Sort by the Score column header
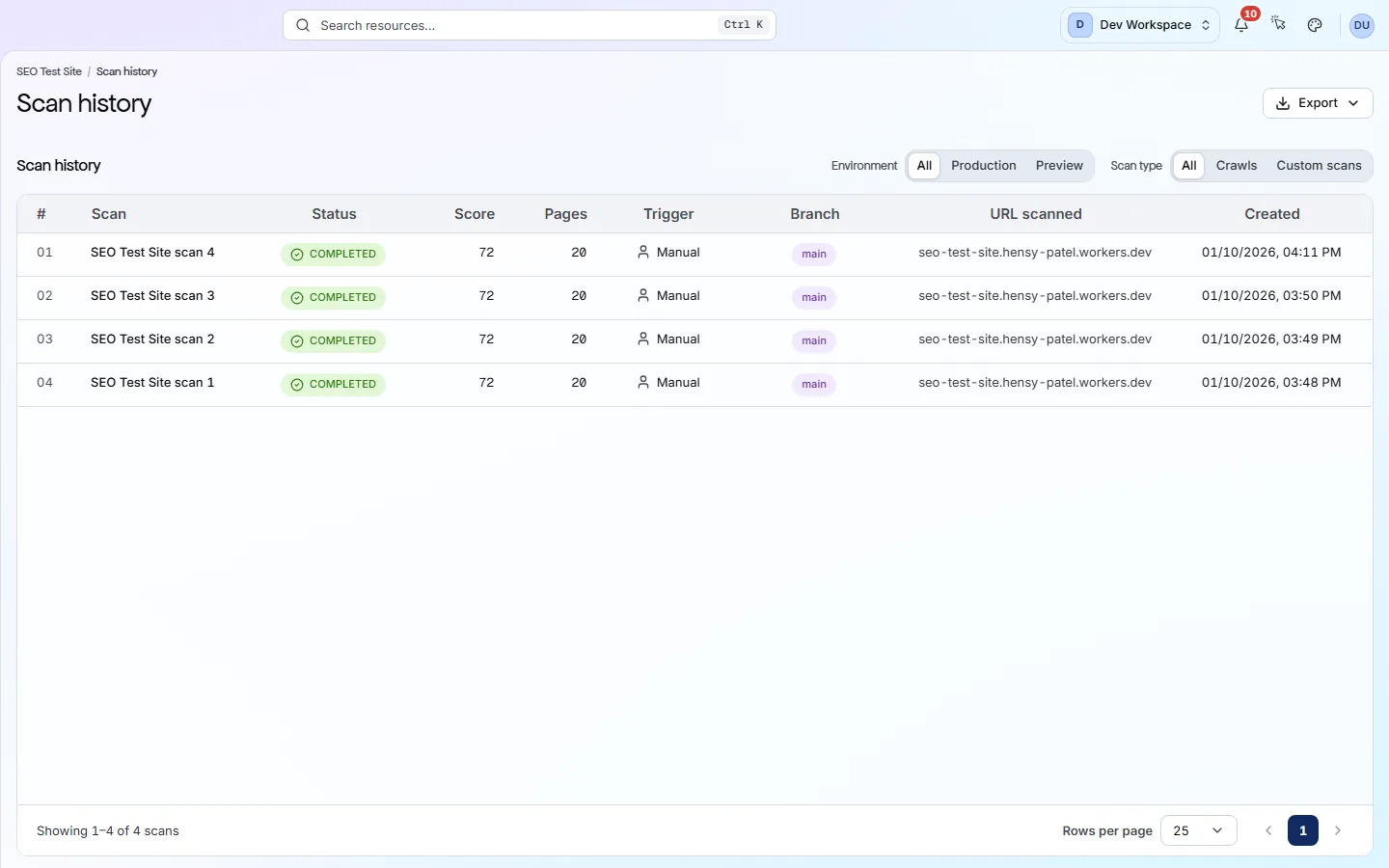Image resolution: width=1389 pixels, height=868 pixels. [475, 214]
